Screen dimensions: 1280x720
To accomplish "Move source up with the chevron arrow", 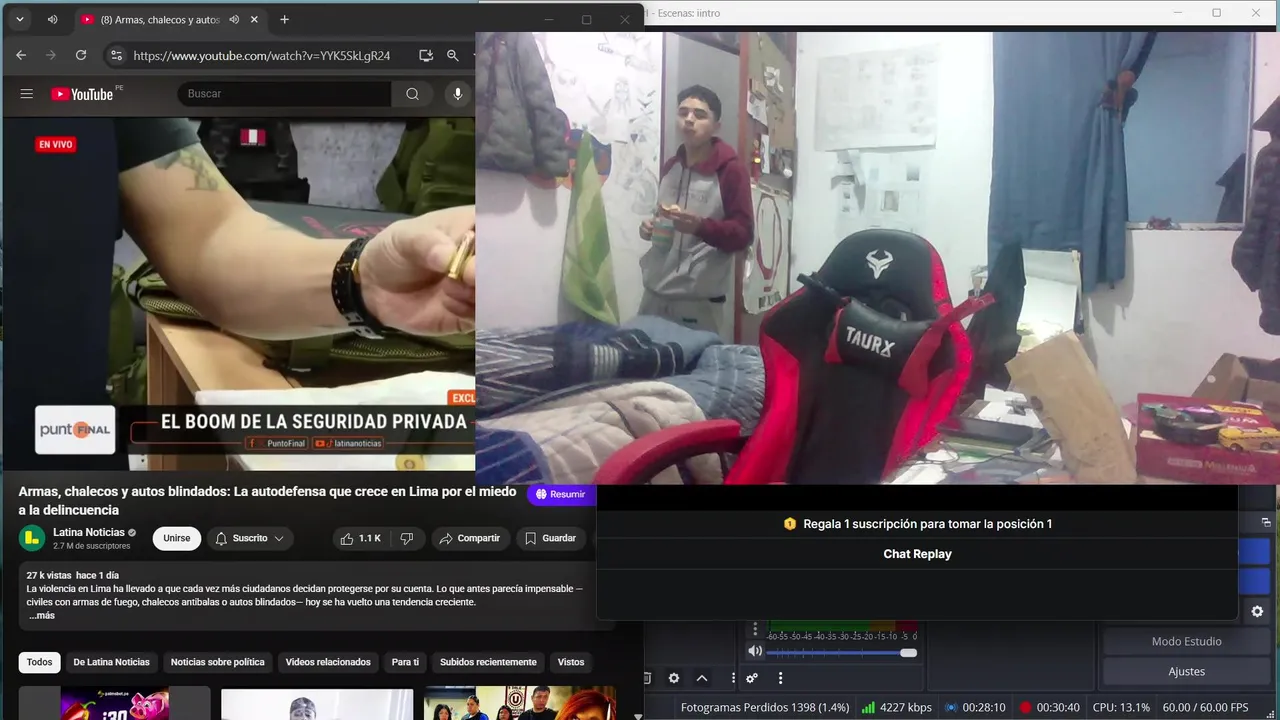I will pyautogui.click(x=702, y=678).
